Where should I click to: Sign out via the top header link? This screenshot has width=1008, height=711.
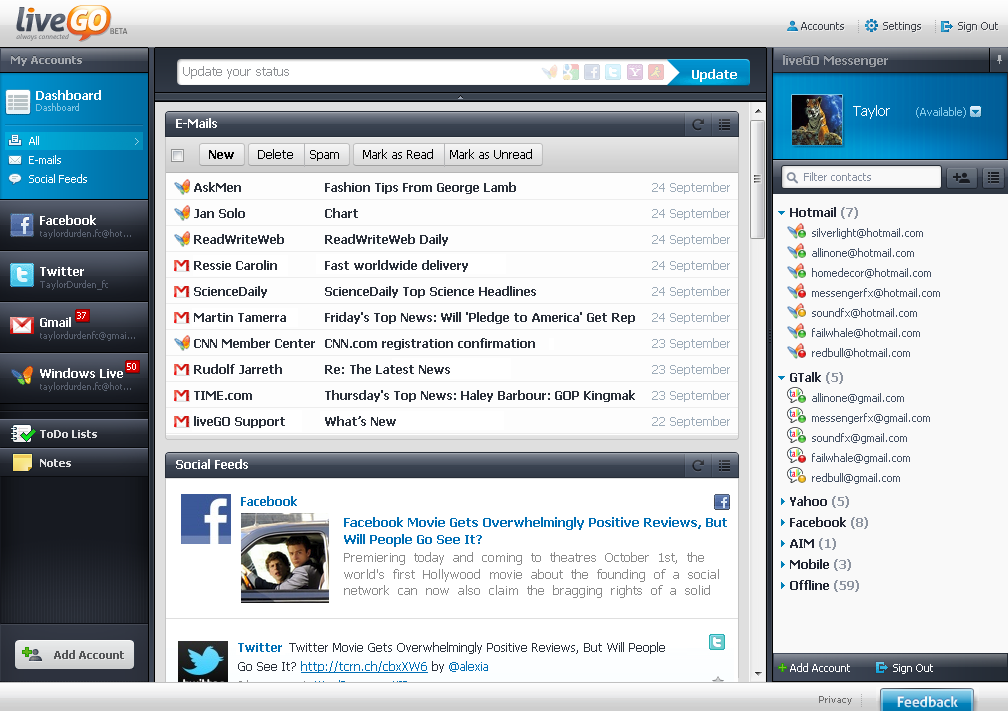[x=969, y=26]
